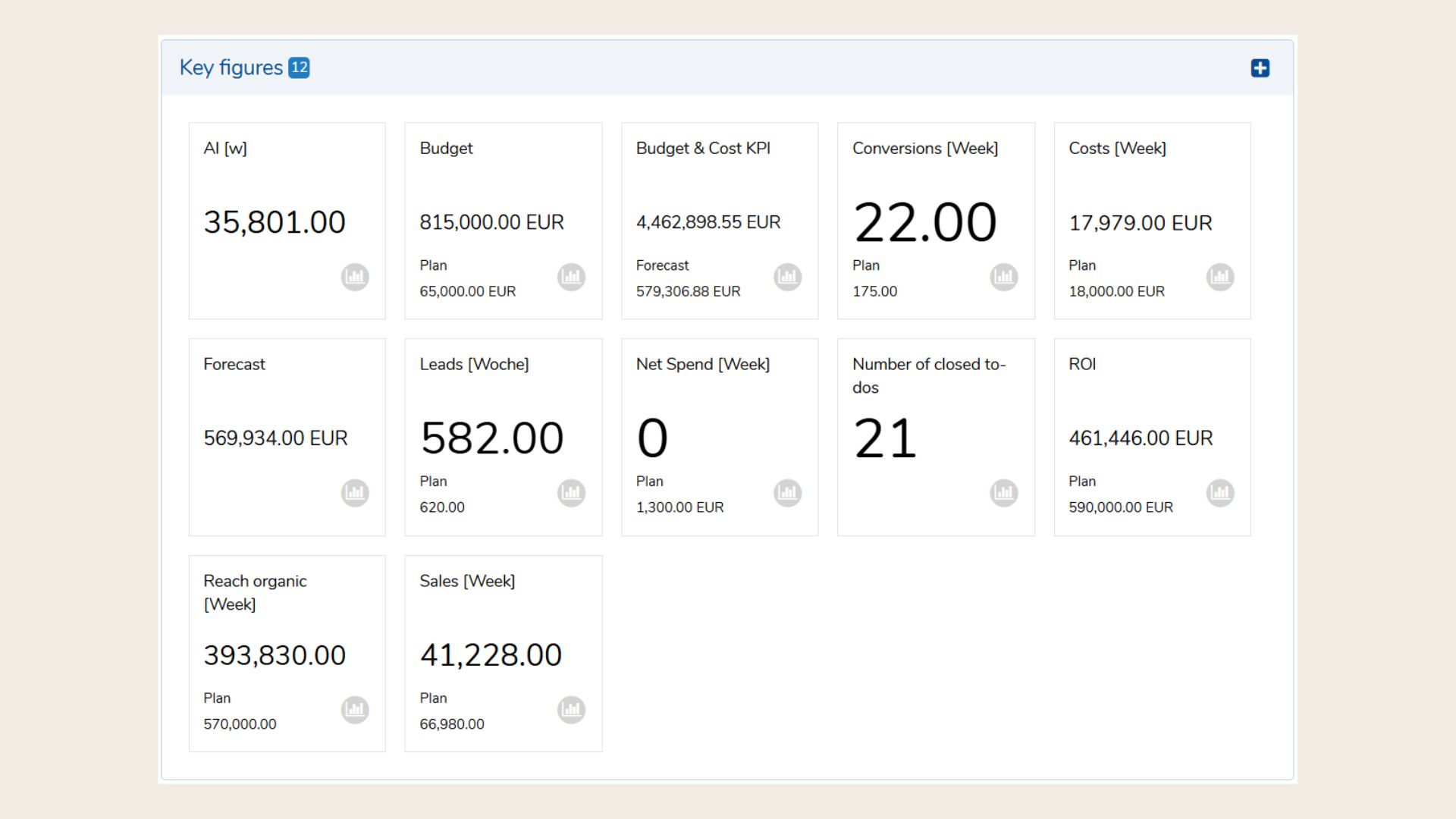This screenshot has height=819, width=1456.
Task: Click chart icon on Sales [Week] card
Action: point(571,710)
